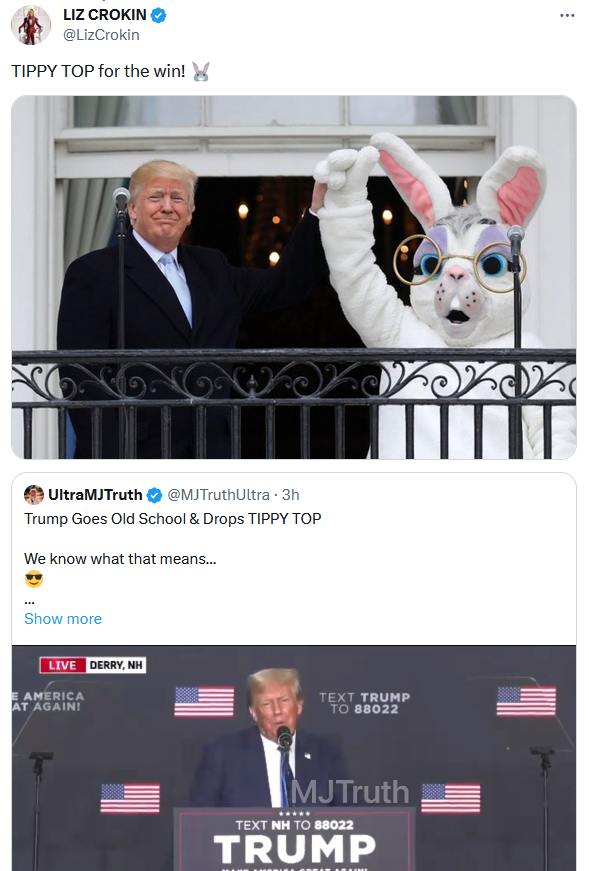Open the Easter Bunny balcony photo
The width and height of the screenshot is (589, 871).
point(294,277)
